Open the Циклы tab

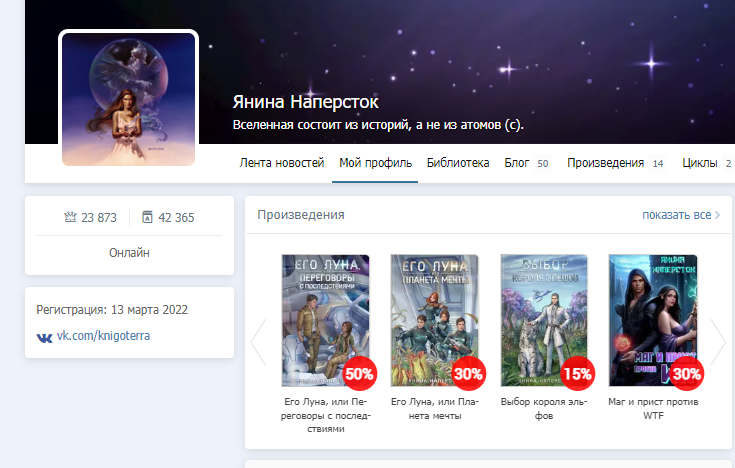coord(700,163)
